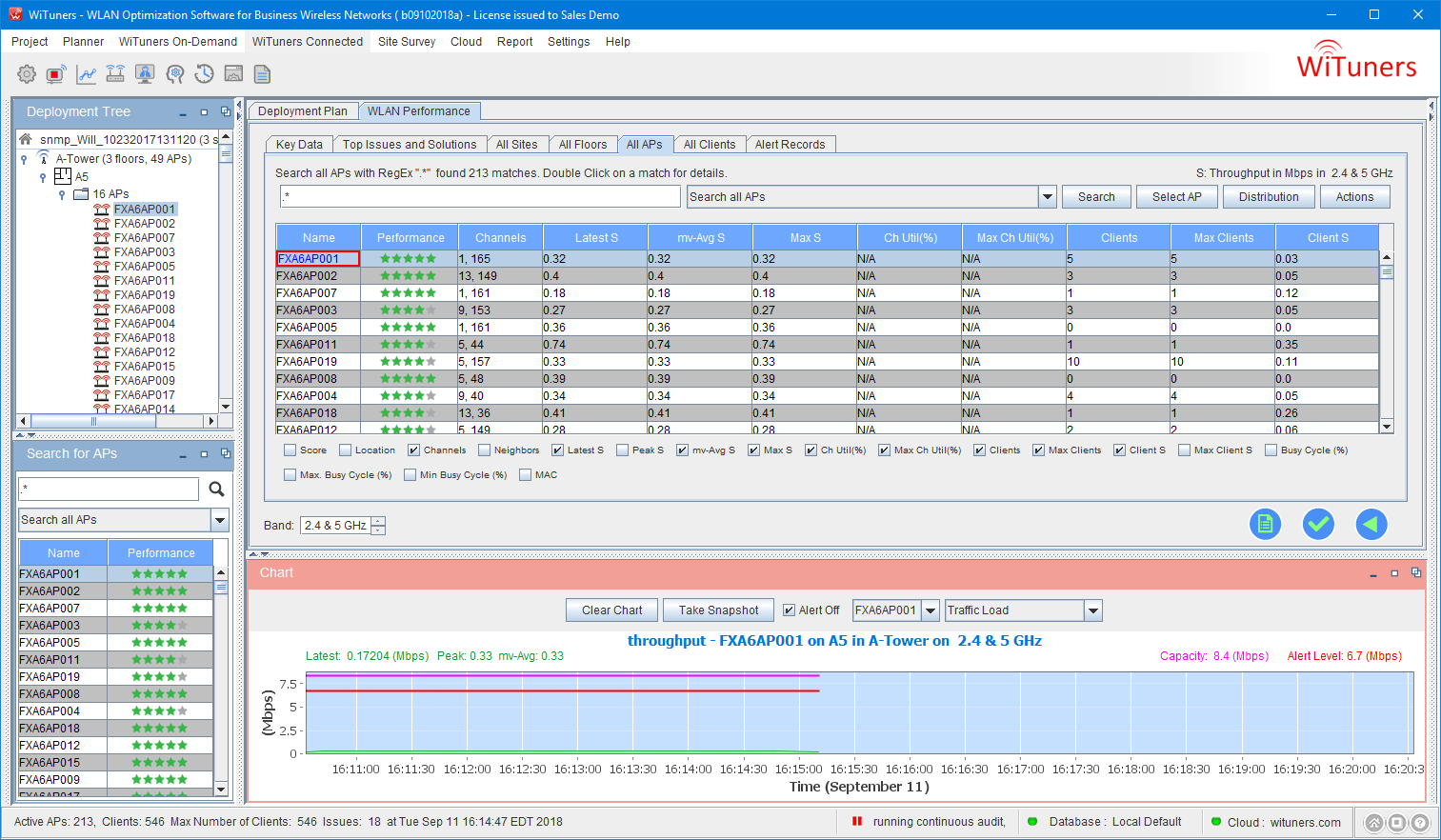Enable the Score column checkbox

click(x=290, y=450)
